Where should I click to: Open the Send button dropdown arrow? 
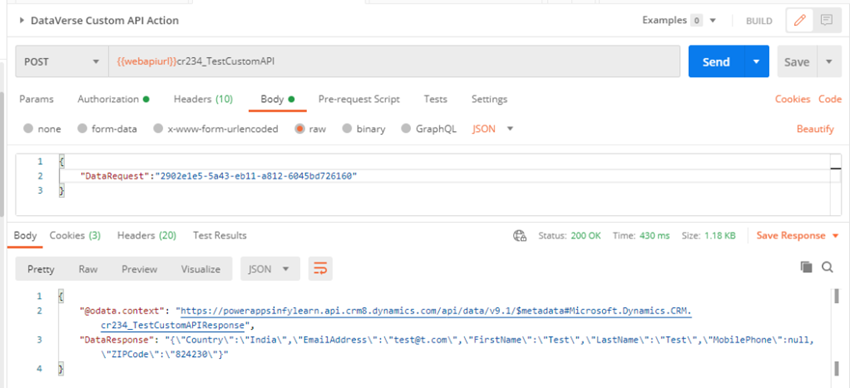pyautogui.click(x=756, y=61)
